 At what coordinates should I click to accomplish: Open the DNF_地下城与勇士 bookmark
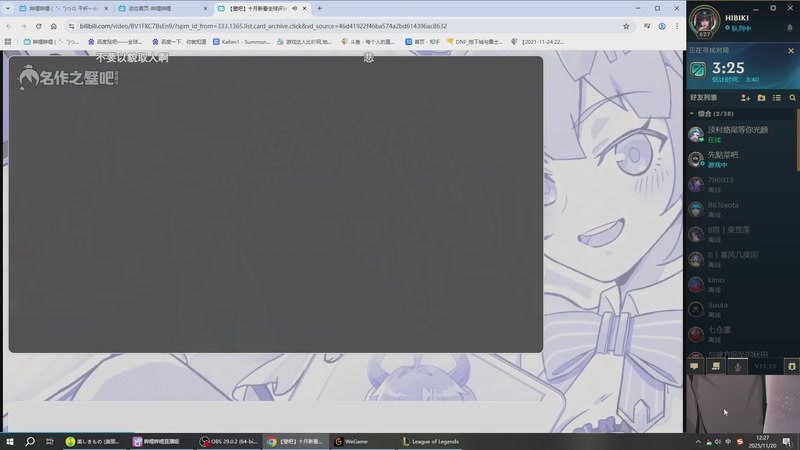coord(475,42)
